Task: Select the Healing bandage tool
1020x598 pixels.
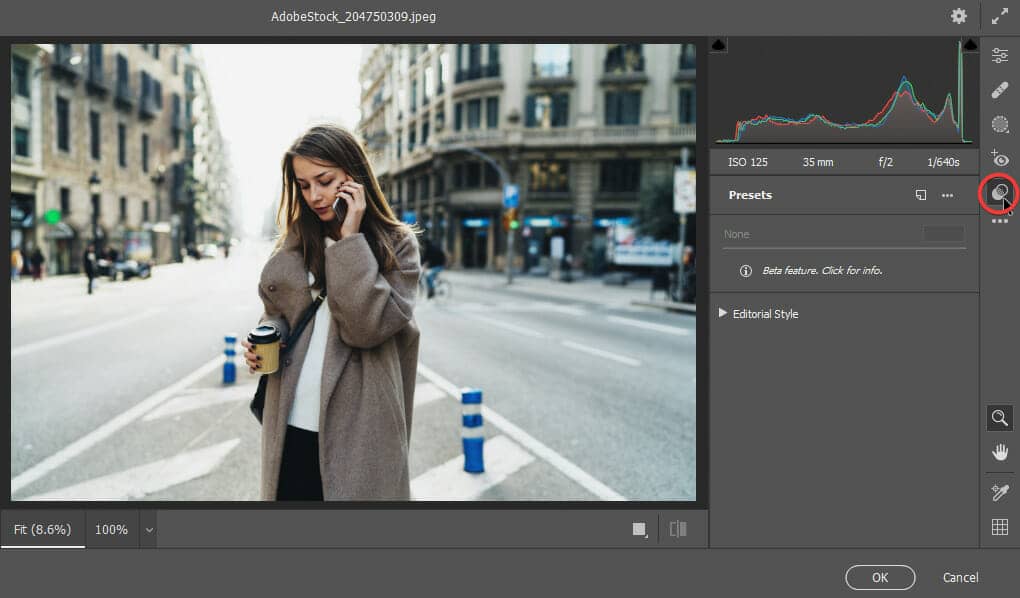Action: 999,90
